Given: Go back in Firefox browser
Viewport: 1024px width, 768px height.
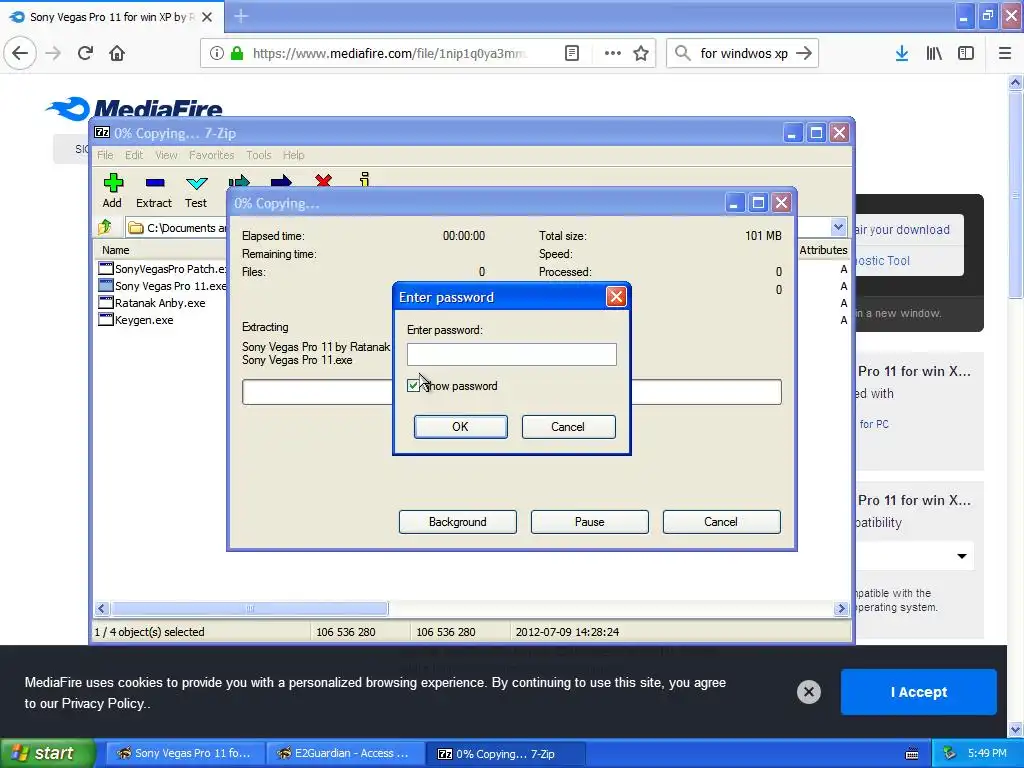Looking at the screenshot, I should (x=20, y=53).
